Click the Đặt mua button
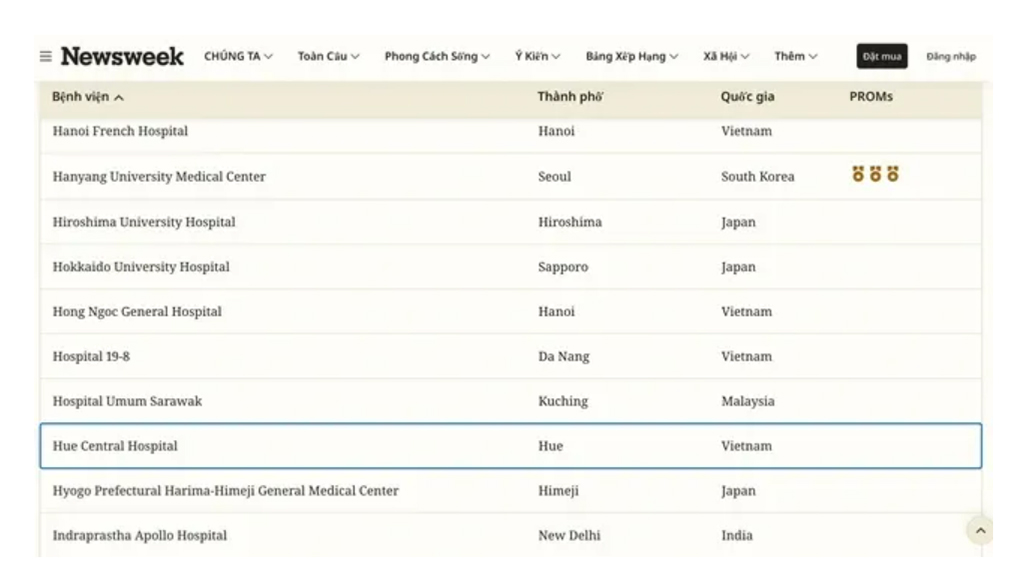The height and width of the screenshot is (575, 1024). [882, 57]
